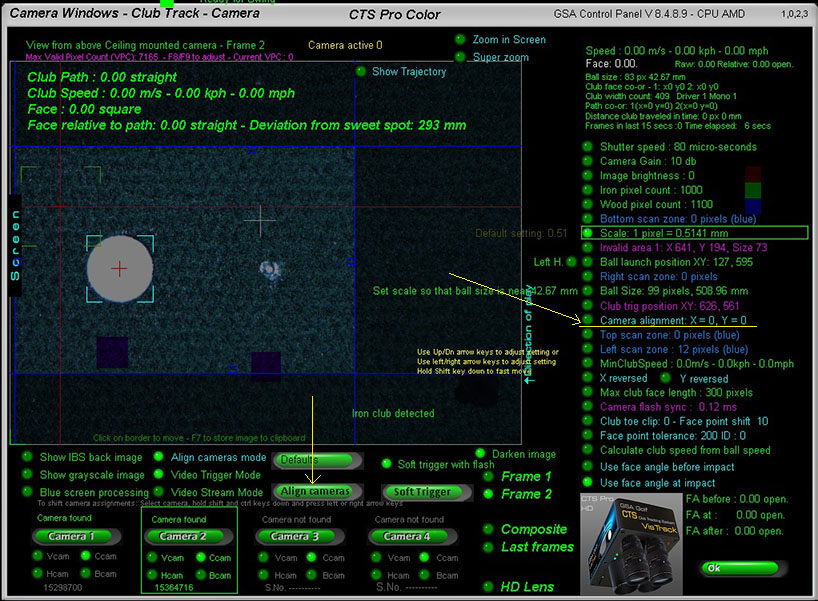Click the green color swatch
Image resolution: width=818 pixels, height=601 pixels.
753,190
